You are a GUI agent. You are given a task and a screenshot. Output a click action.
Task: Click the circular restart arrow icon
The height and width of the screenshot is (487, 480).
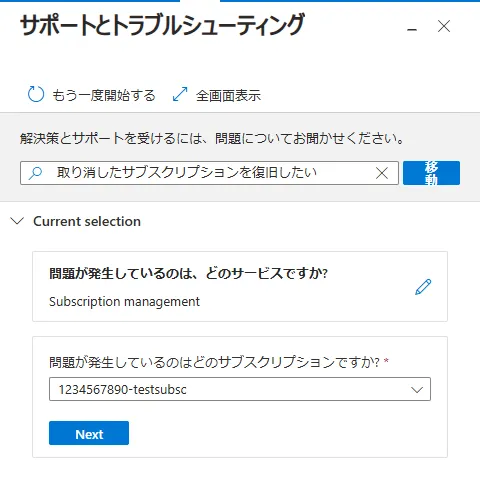click(x=36, y=94)
